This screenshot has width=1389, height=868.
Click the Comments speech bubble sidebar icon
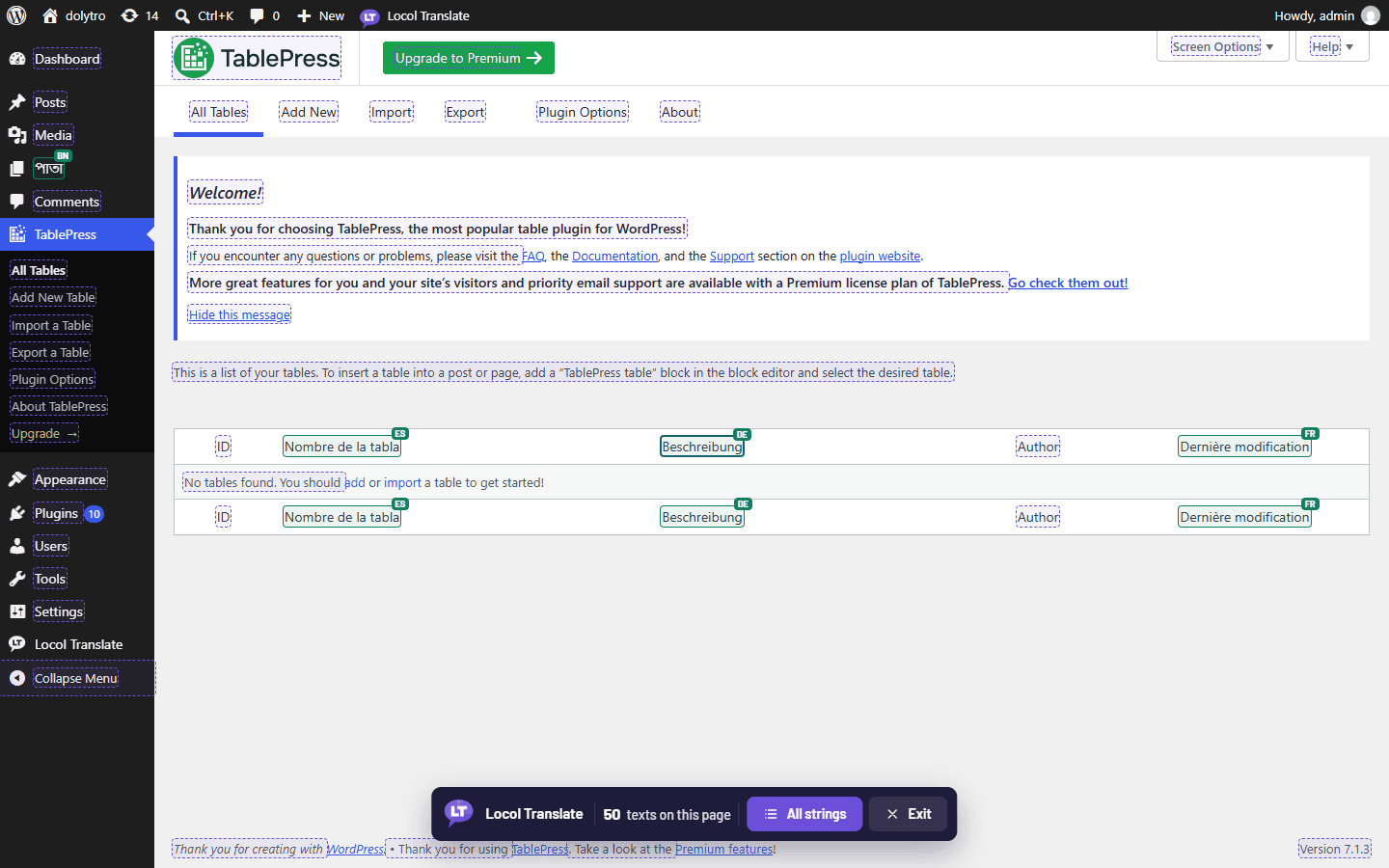(x=17, y=202)
